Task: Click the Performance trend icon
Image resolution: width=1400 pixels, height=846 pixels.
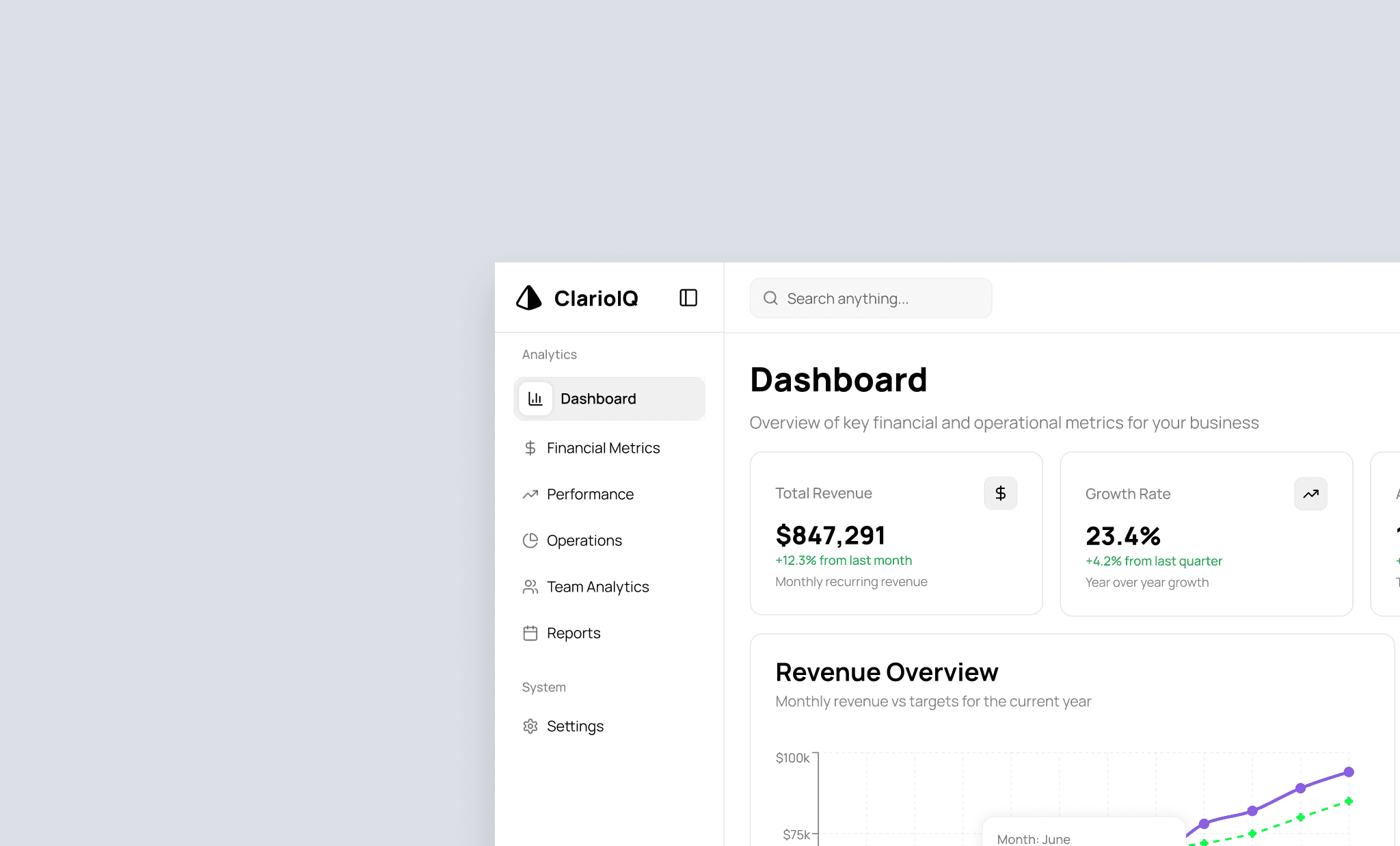Action: (x=530, y=494)
